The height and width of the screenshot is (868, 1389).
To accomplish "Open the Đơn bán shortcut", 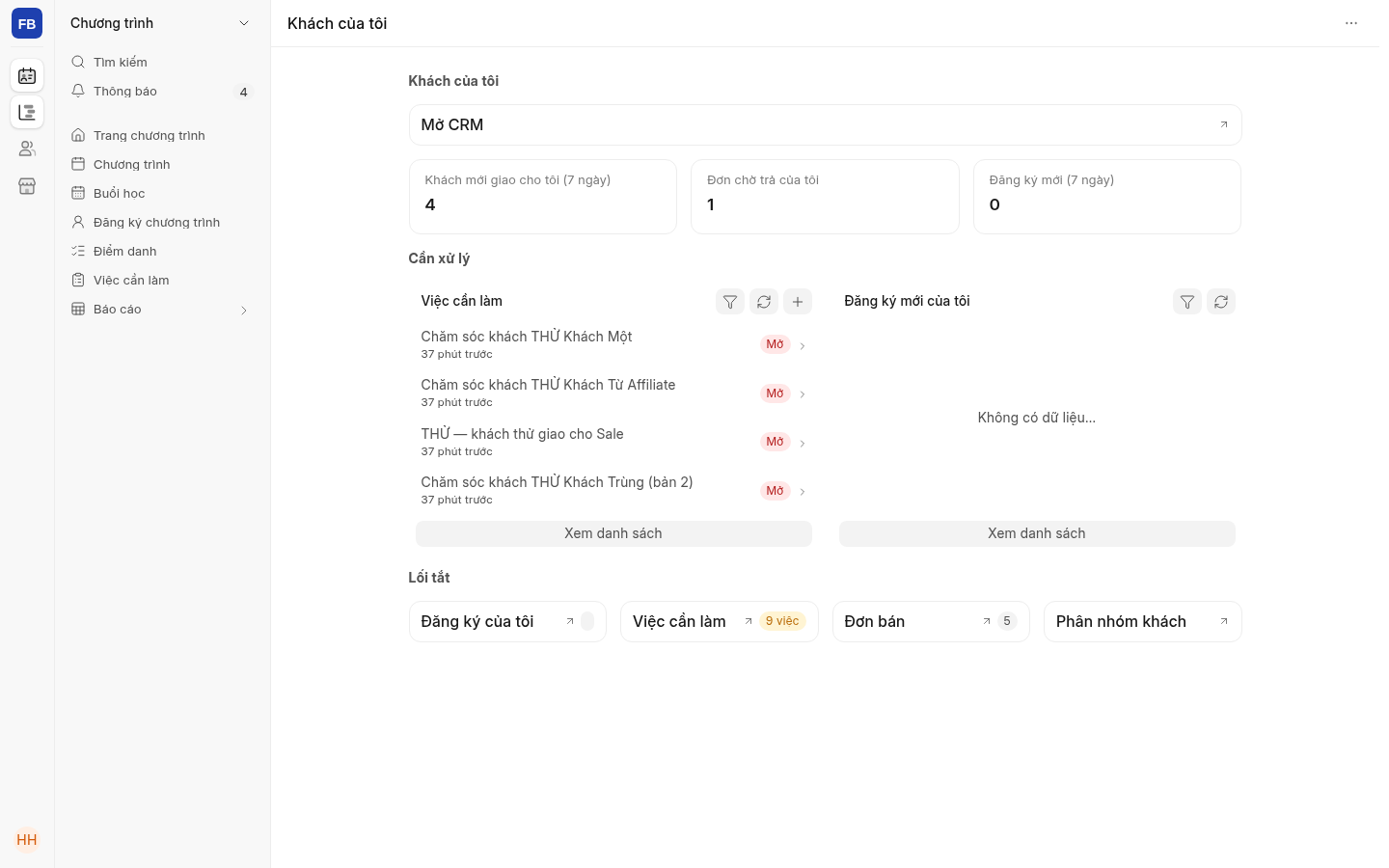I will [x=931, y=621].
